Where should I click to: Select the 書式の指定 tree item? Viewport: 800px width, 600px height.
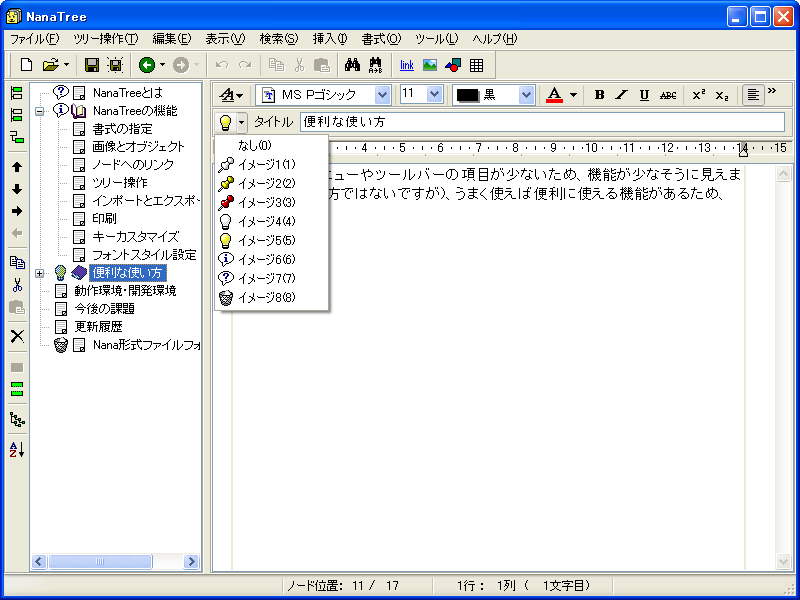122,129
